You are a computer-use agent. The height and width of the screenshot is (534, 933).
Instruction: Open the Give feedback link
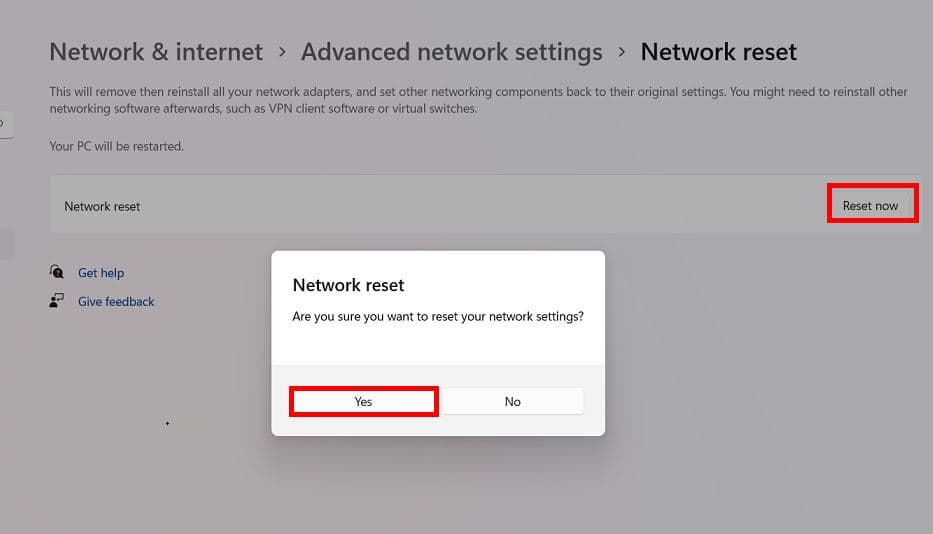[x=116, y=302]
